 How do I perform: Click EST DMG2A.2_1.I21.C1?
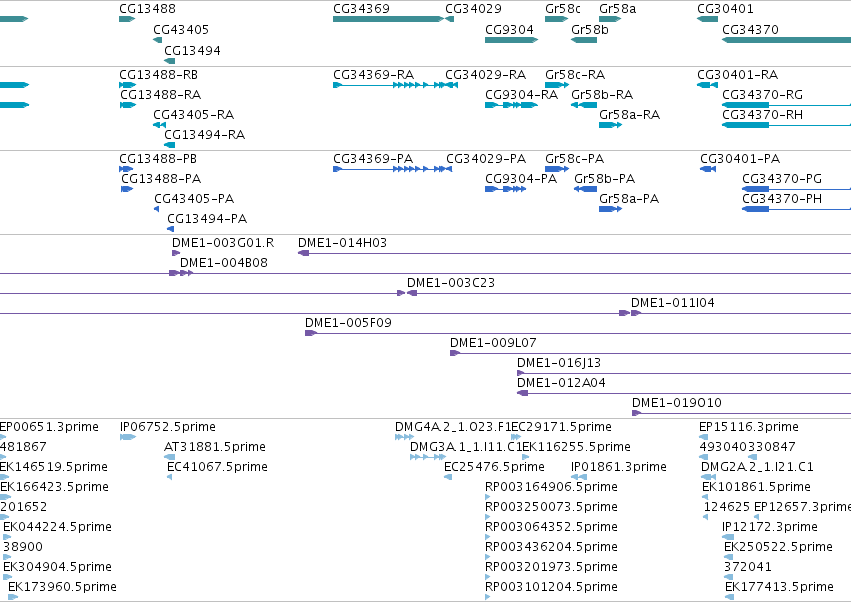(708, 477)
